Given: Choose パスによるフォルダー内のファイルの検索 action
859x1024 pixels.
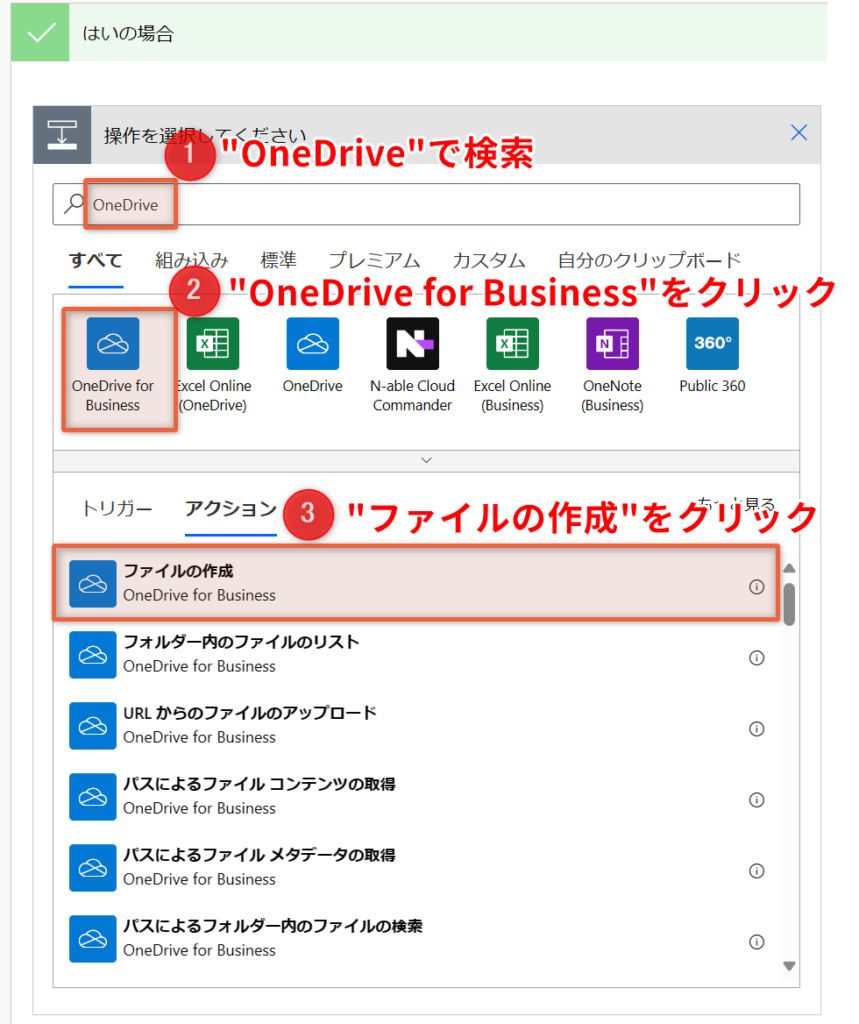Looking at the screenshot, I should (416, 939).
